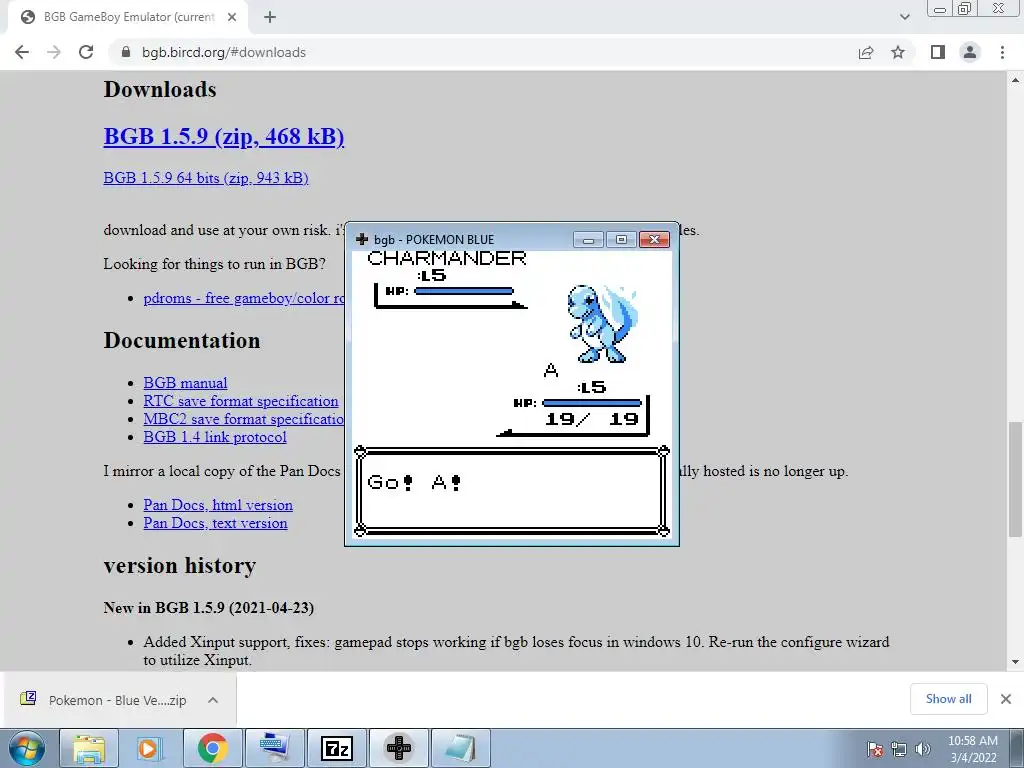Click the page scrollbar up arrow

tap(1016, 80)
